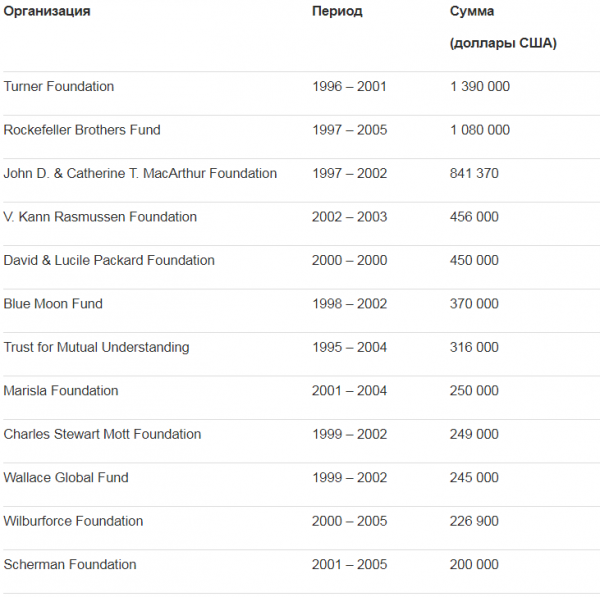Select the Turner Foundation row name
The image size is (600, 597).
pyautogui.click(x=59, y=87)
